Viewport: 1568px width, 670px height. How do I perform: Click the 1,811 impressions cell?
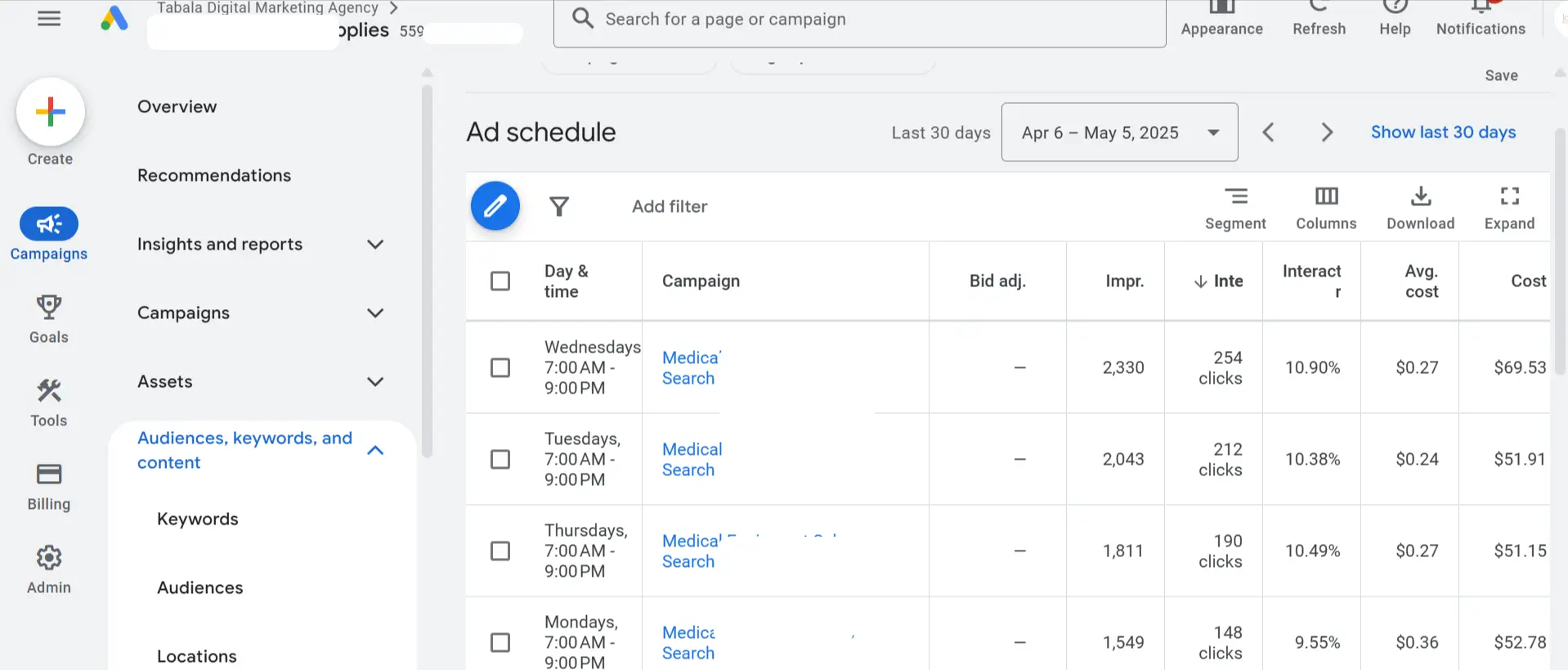[x=1123, y=551]
